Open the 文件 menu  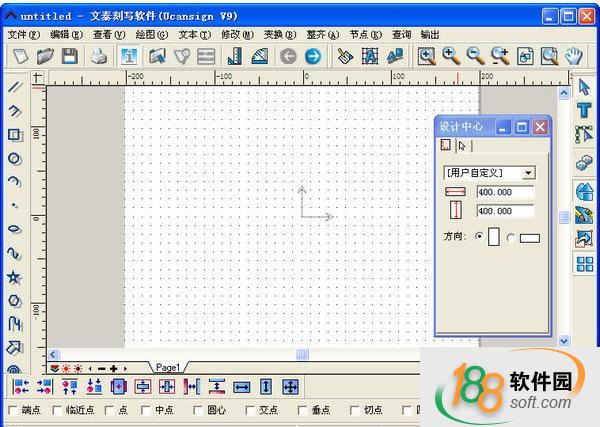(x=21, y=34)
